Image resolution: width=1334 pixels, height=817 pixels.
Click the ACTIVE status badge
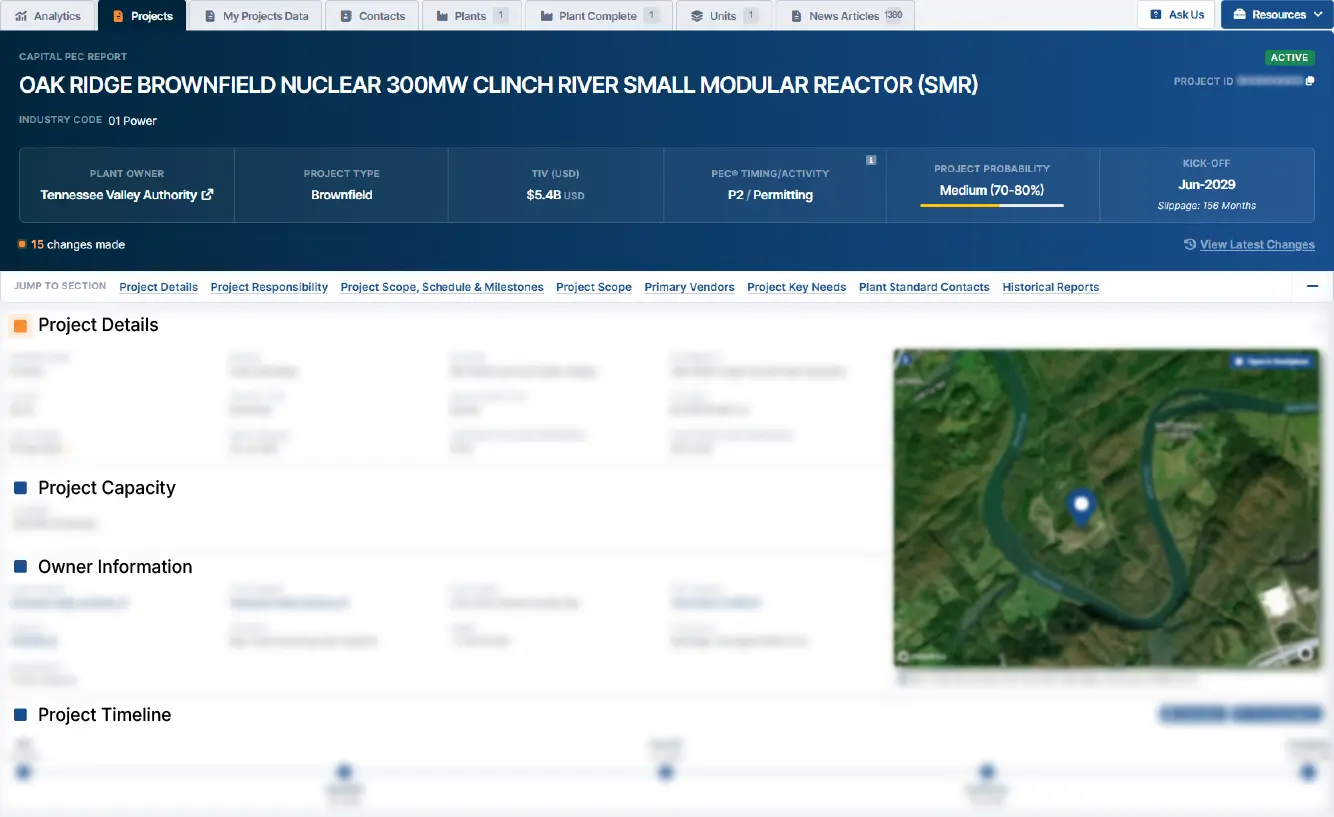pyautogui.click(x=1289, y=58)
